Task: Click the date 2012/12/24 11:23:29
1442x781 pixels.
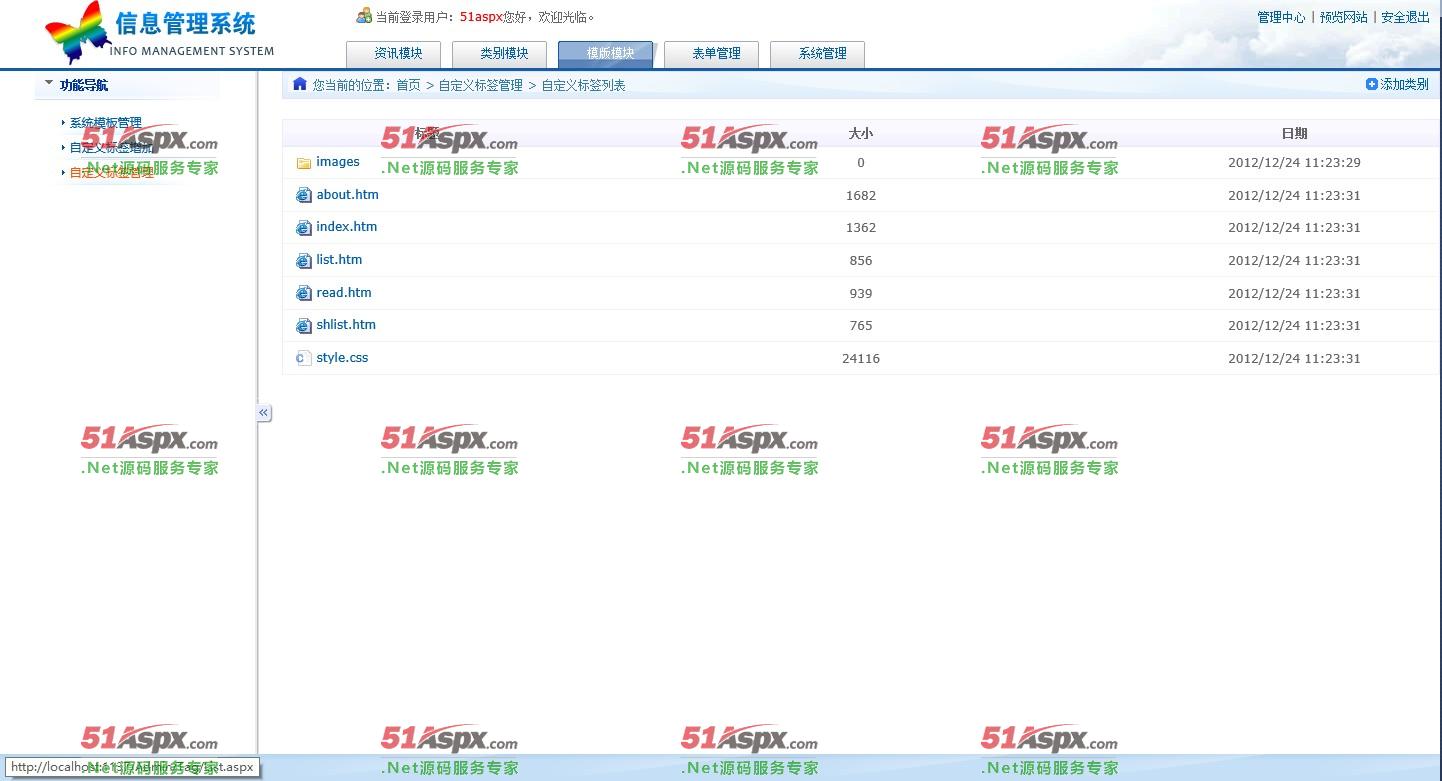Action: click(x=1294, y=162)
